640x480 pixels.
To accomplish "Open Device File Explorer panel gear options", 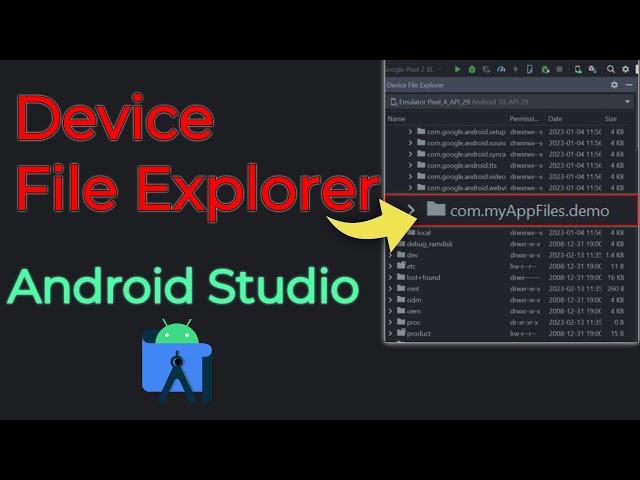I will tap(614, 85).
